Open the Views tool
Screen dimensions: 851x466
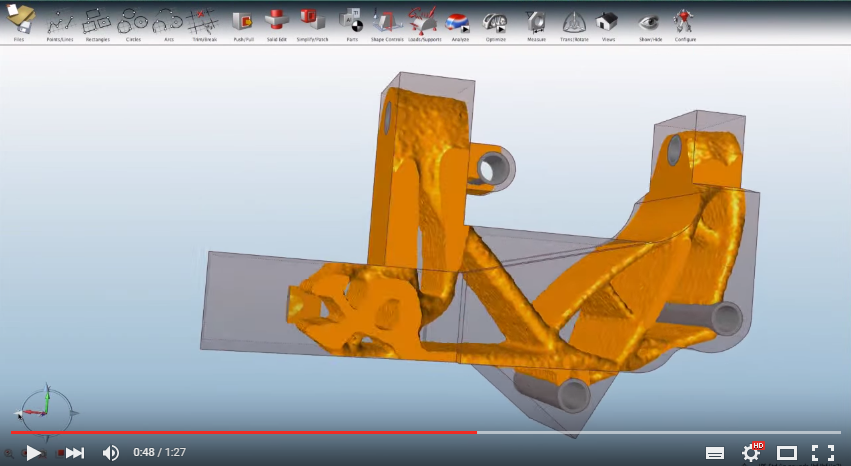[607, 20]
